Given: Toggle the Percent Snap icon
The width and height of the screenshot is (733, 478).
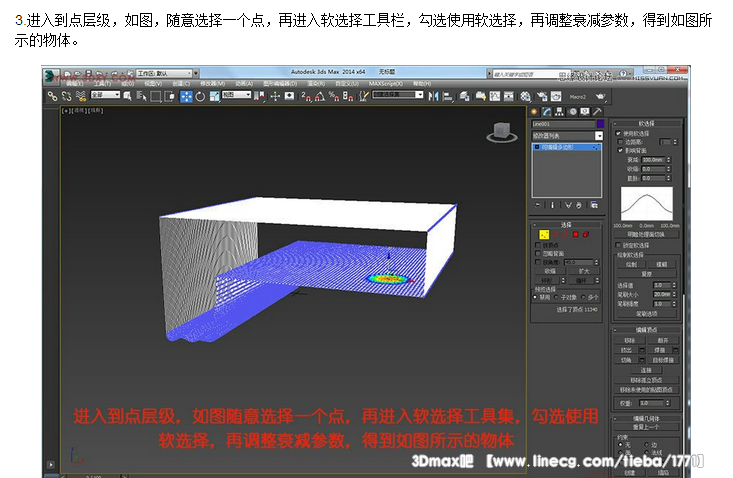Looking at the screenshot, I should tap(334, 96).
